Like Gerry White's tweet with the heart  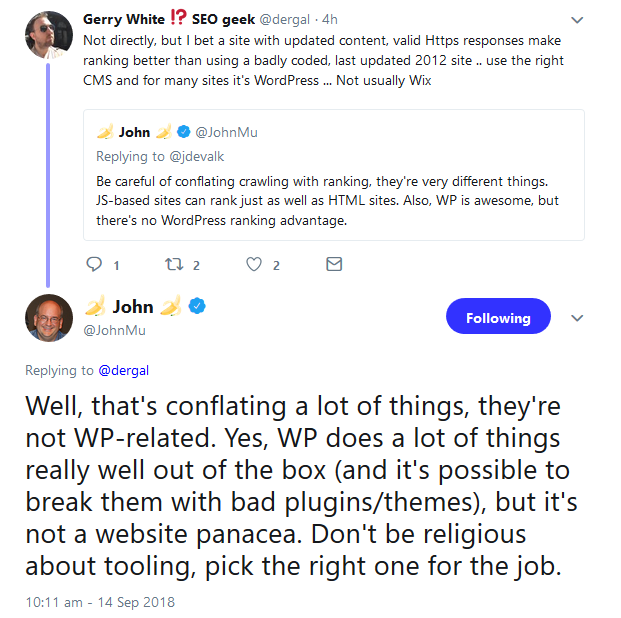254,265
